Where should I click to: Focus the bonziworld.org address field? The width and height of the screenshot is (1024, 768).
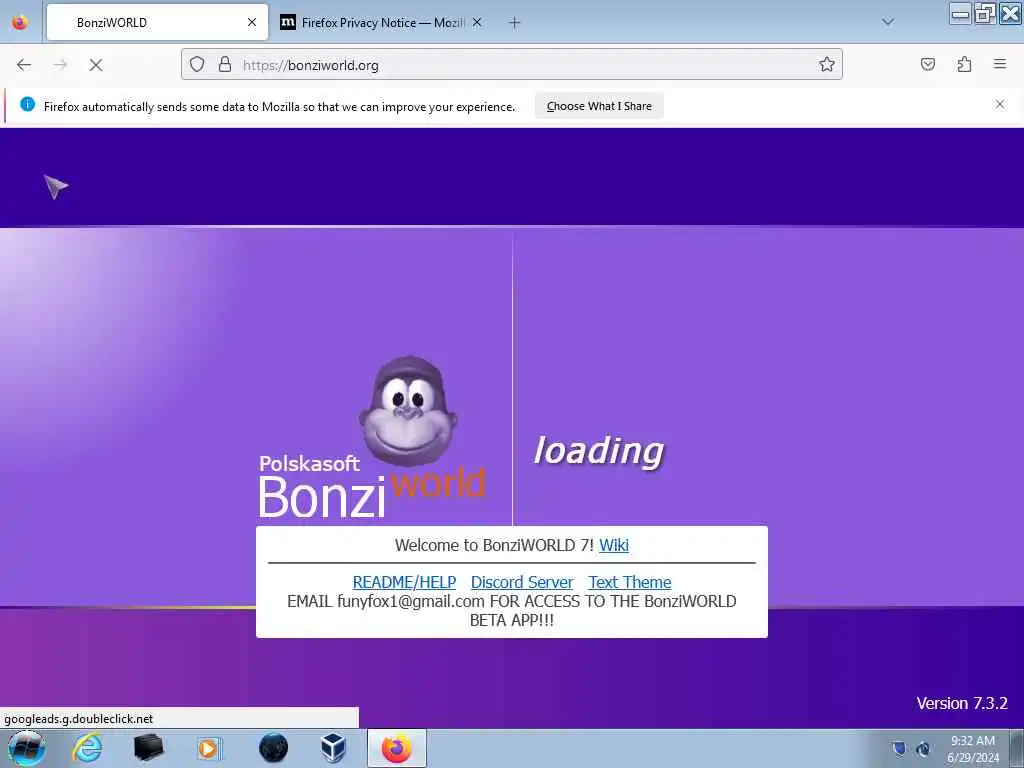pyautogui.click(x=511, y=64)
